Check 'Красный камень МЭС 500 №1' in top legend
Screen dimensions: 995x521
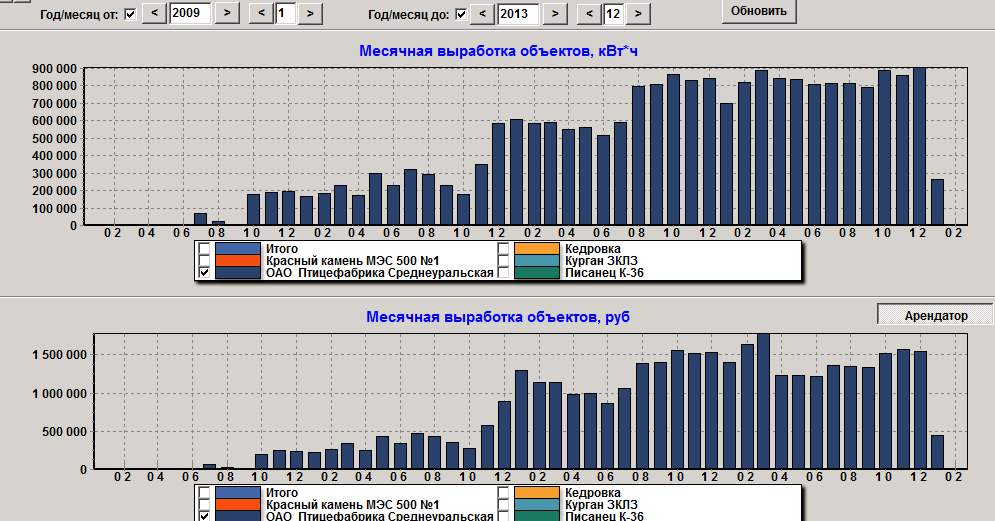(x=204, y=260)
